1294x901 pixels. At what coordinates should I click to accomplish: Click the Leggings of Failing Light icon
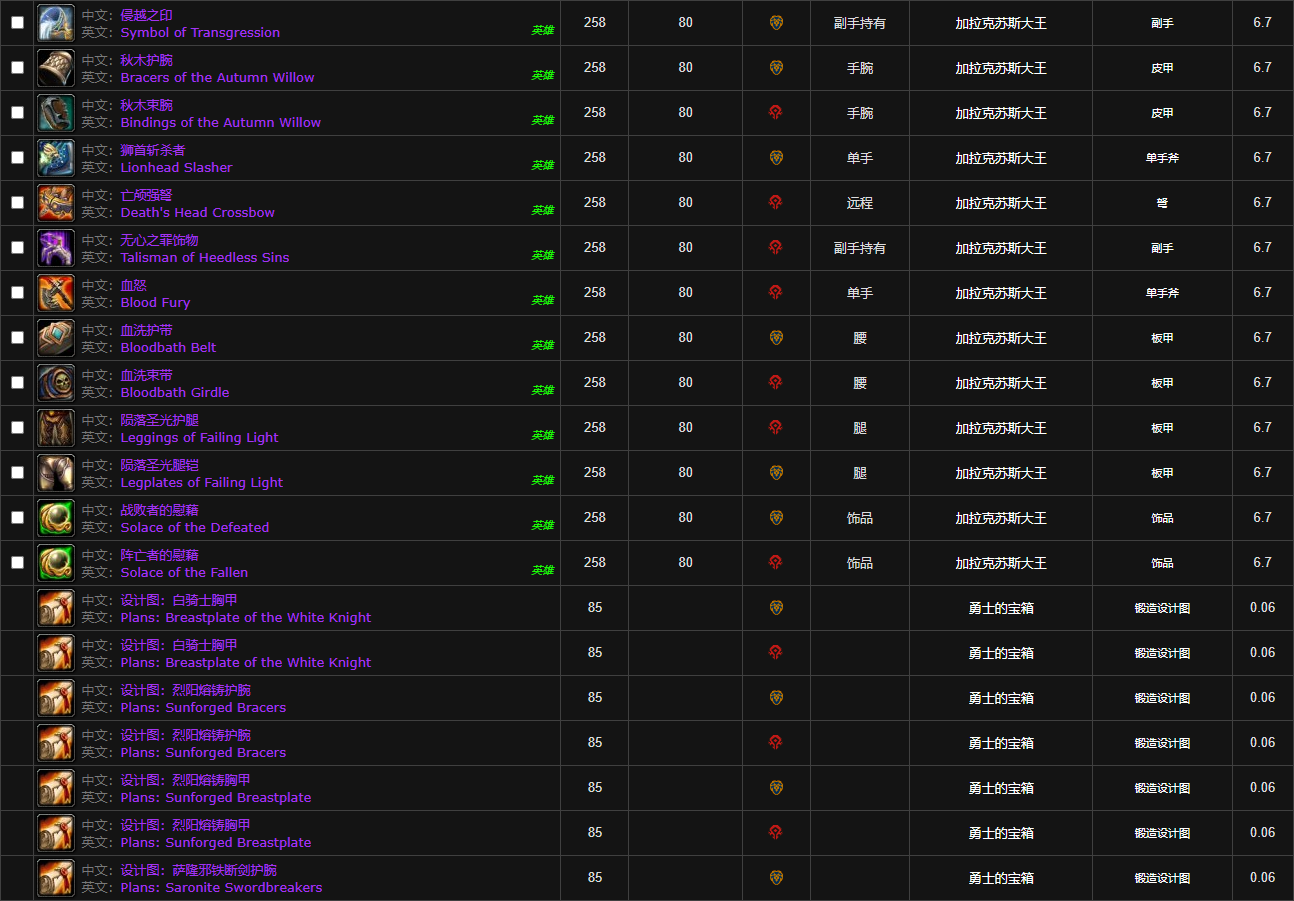56,428
